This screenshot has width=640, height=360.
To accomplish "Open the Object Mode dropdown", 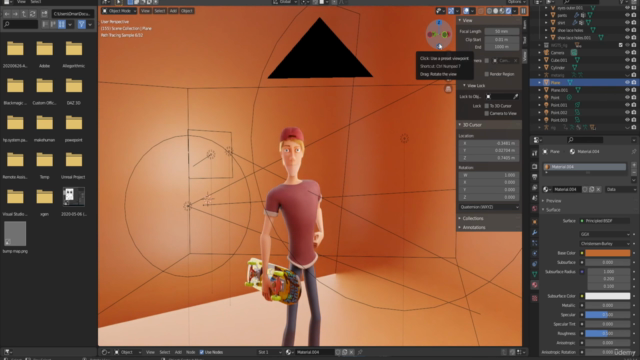I will point(119,11).
